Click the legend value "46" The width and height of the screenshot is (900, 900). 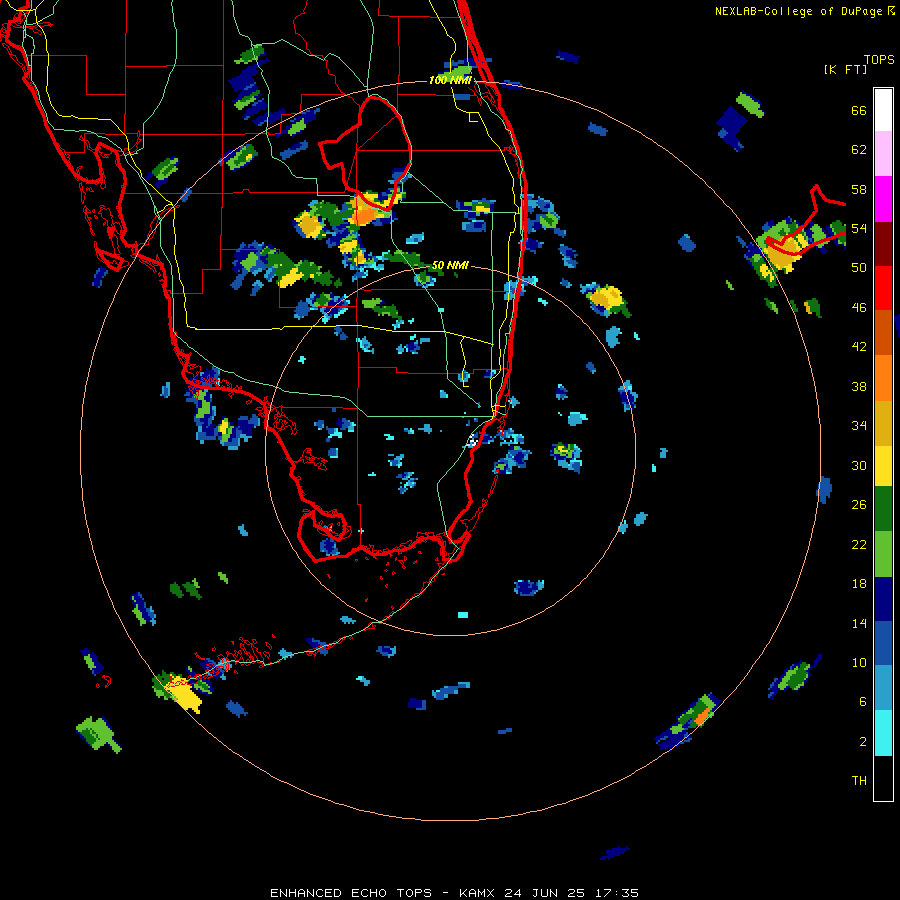point(859,308)
